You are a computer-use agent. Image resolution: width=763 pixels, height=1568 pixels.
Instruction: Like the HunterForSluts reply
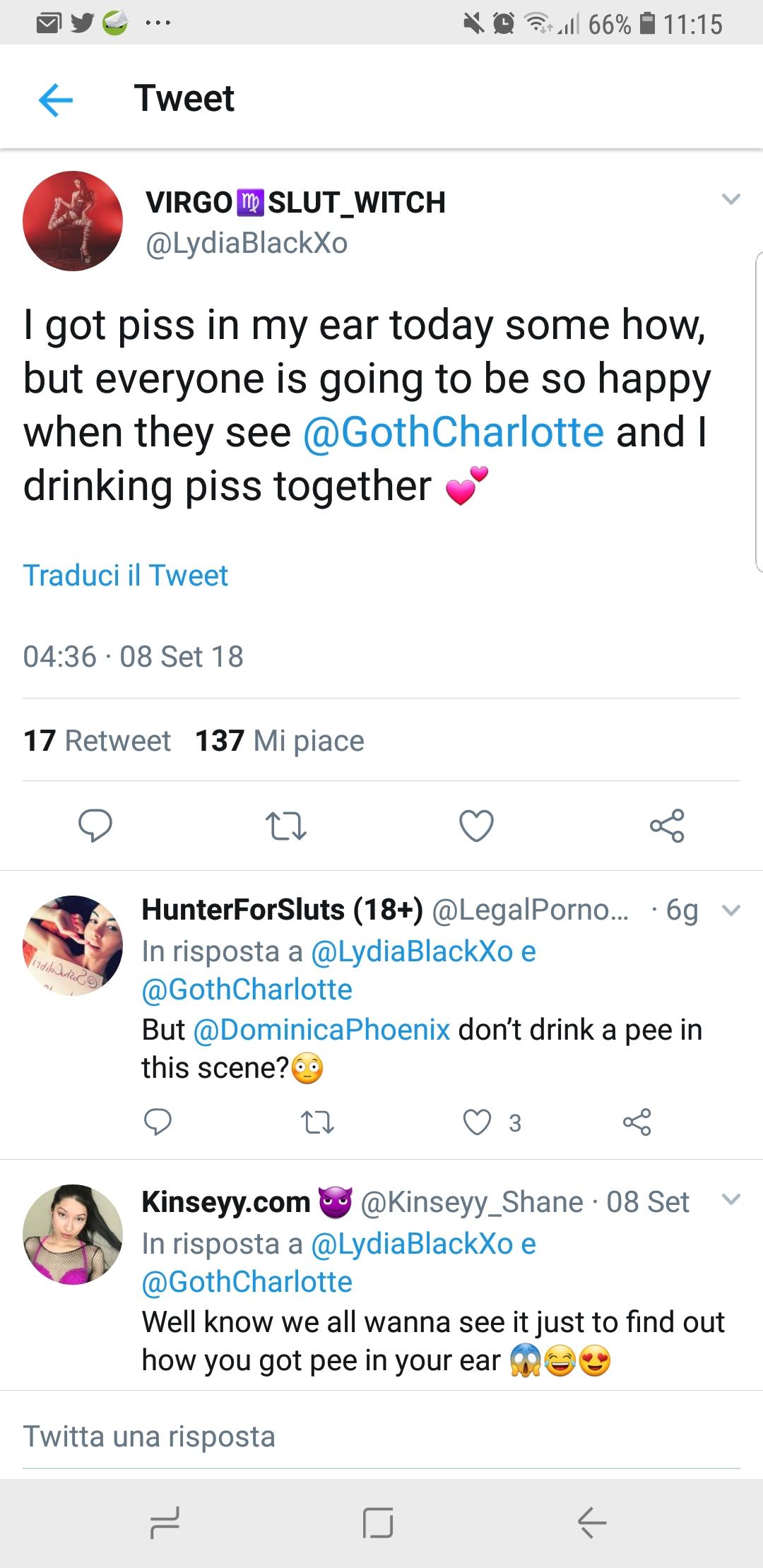[477, 1122]
